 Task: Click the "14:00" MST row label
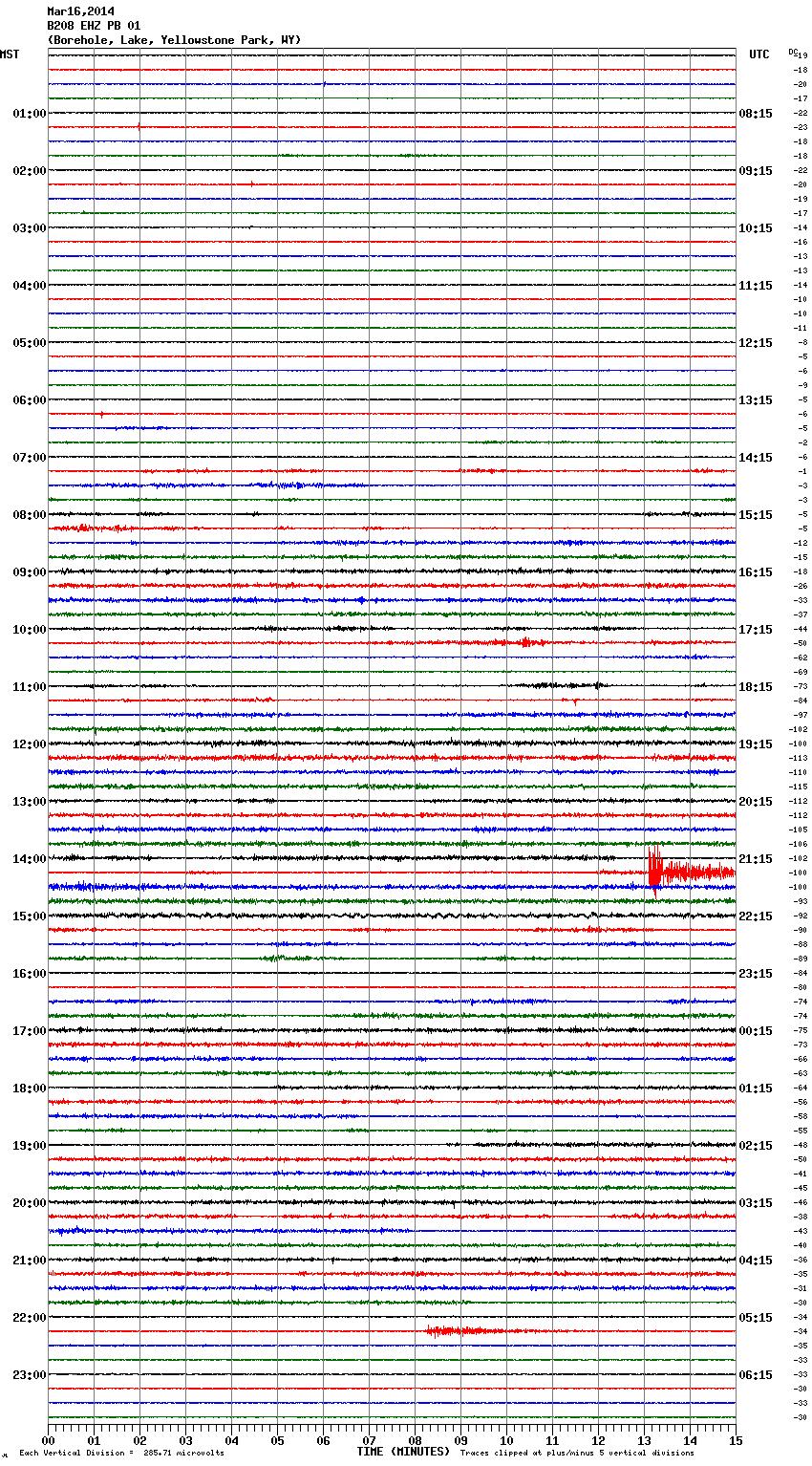30,859
